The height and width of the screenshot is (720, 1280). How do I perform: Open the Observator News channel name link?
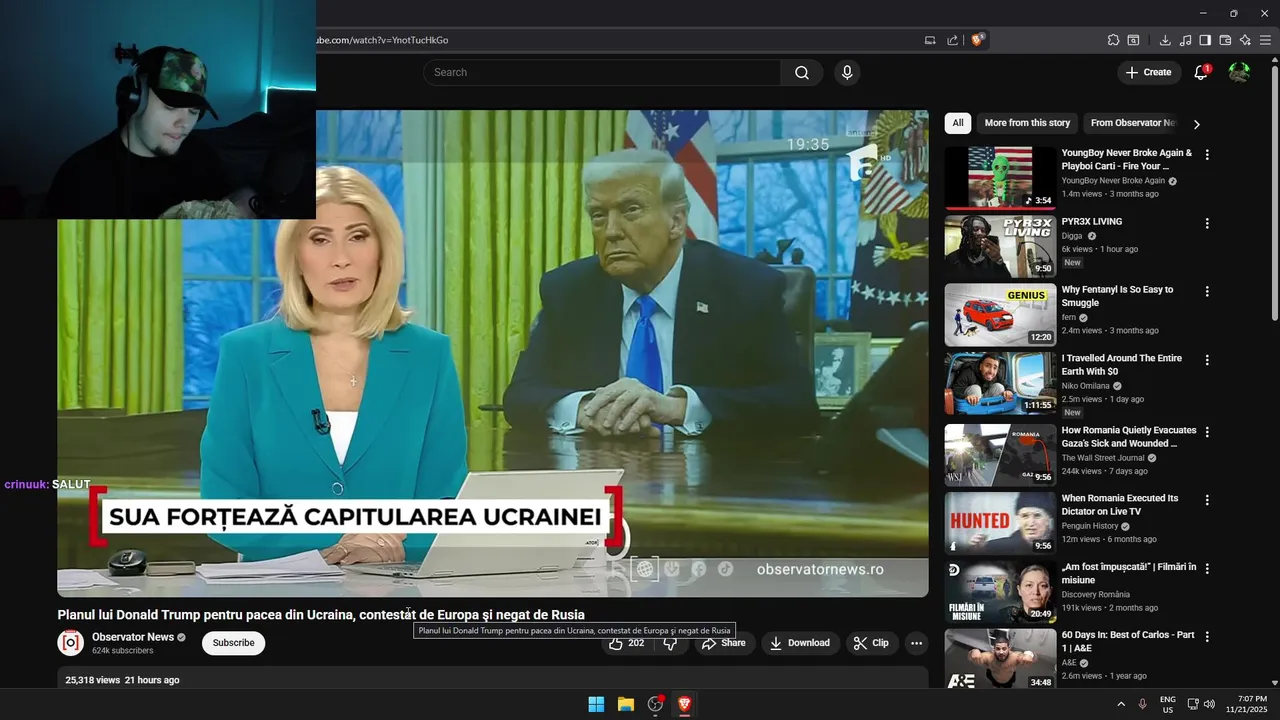click(x=133, y=637)
